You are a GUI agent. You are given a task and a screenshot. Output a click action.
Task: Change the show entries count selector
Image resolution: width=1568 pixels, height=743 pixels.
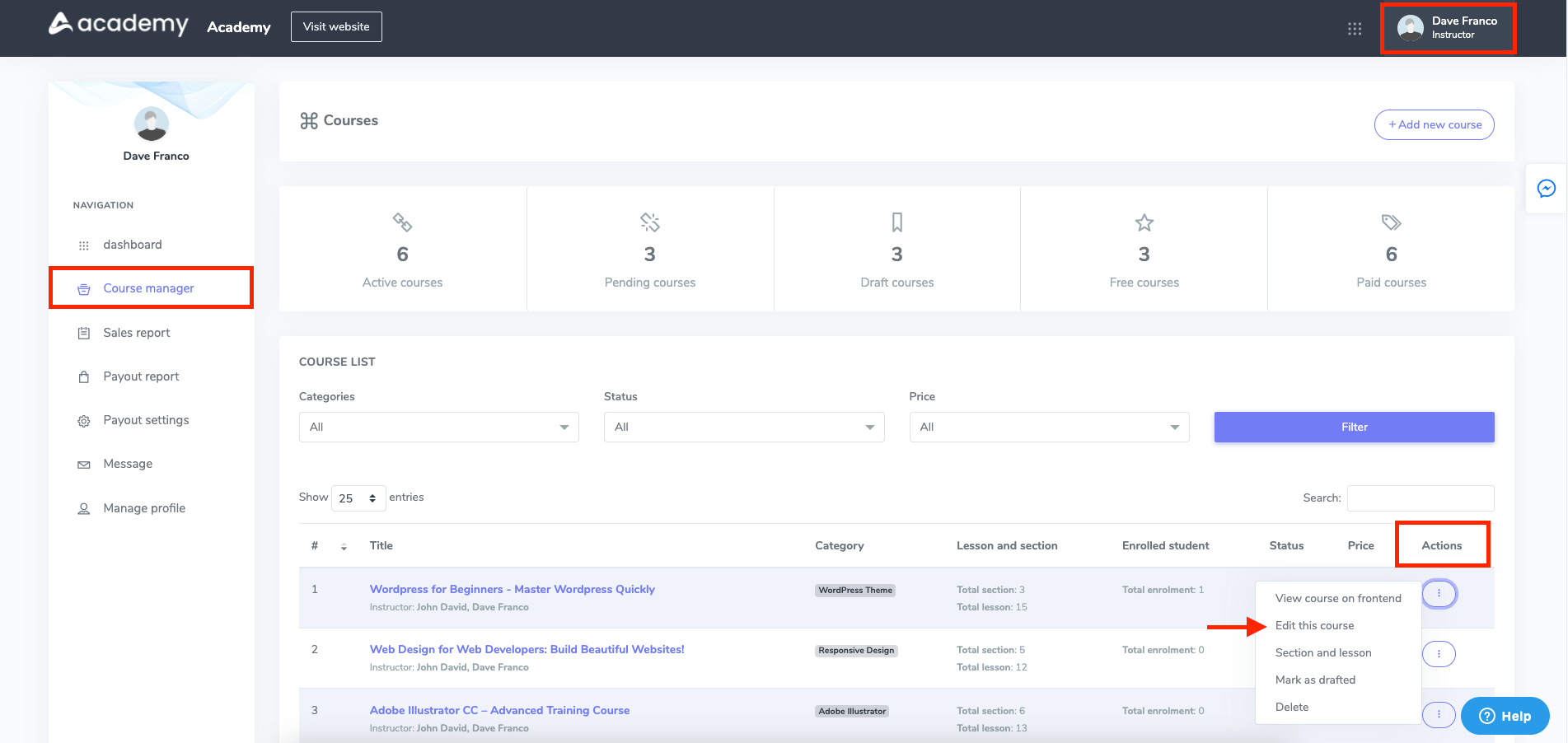tap(358, 498)
